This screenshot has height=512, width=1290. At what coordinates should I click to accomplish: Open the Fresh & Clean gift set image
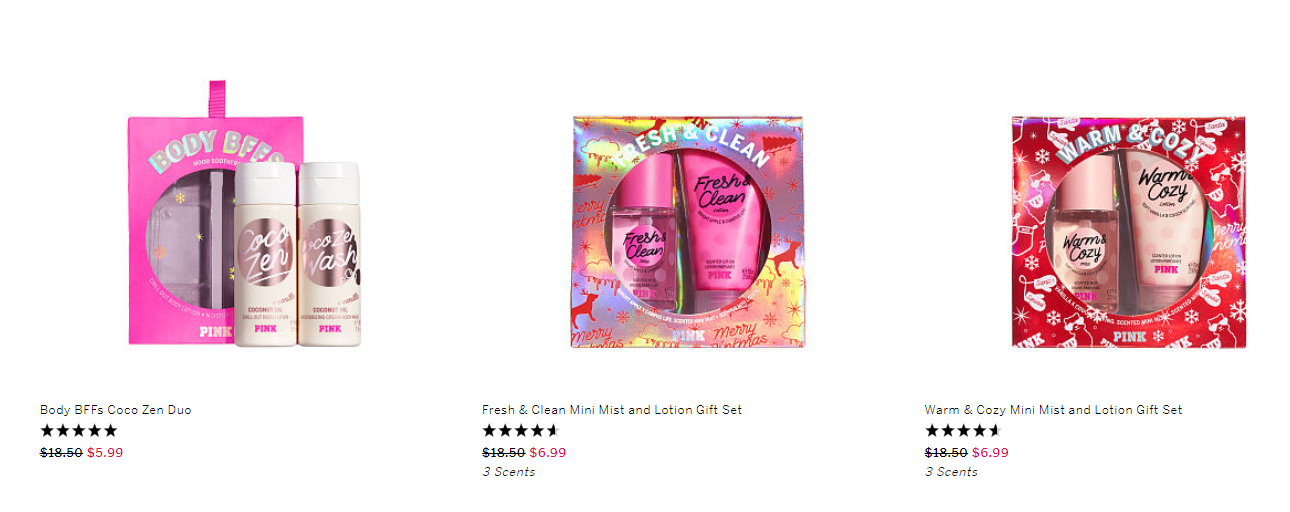[x=687, y=232]
